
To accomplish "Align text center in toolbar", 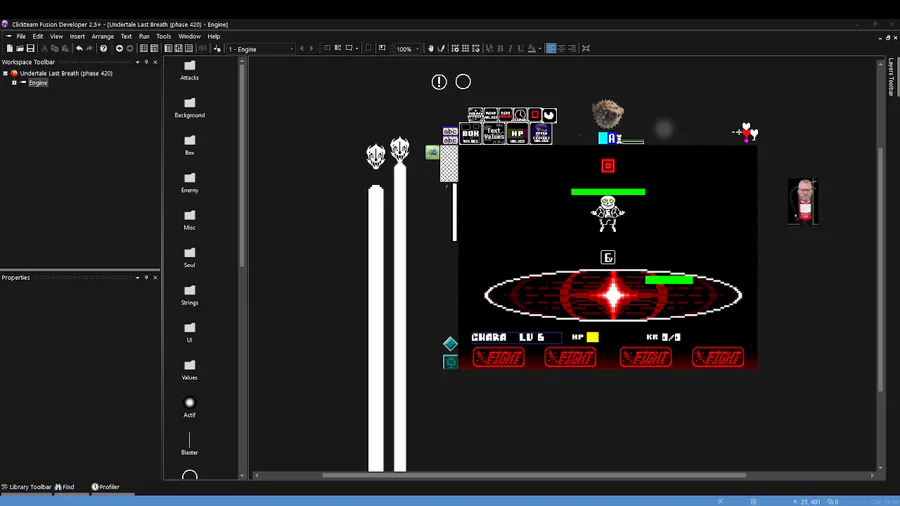I will pos(561,49).
